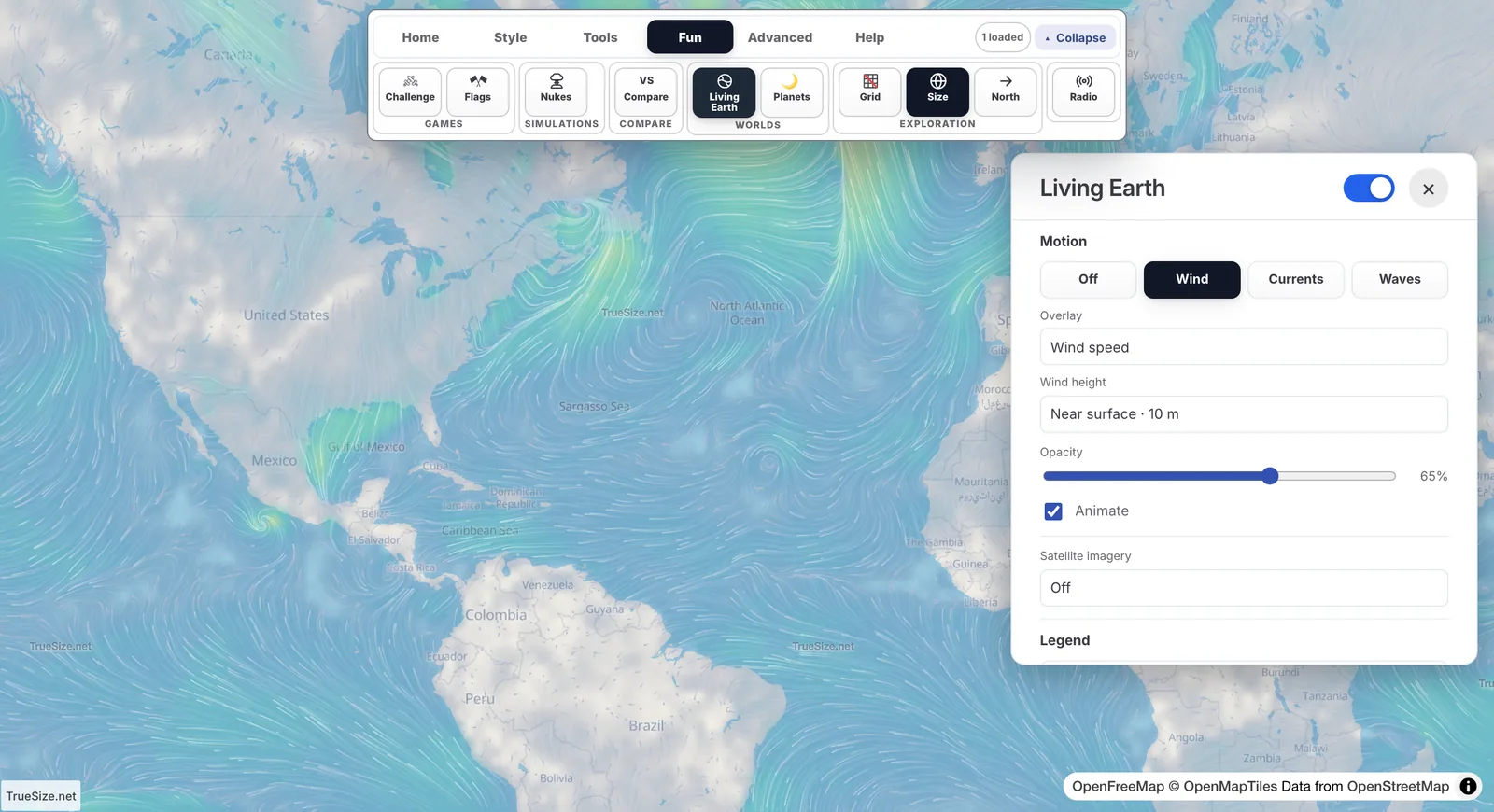1494x812 pixels.
Task: Click the Brazil label on map
Action: coord(646,725)
